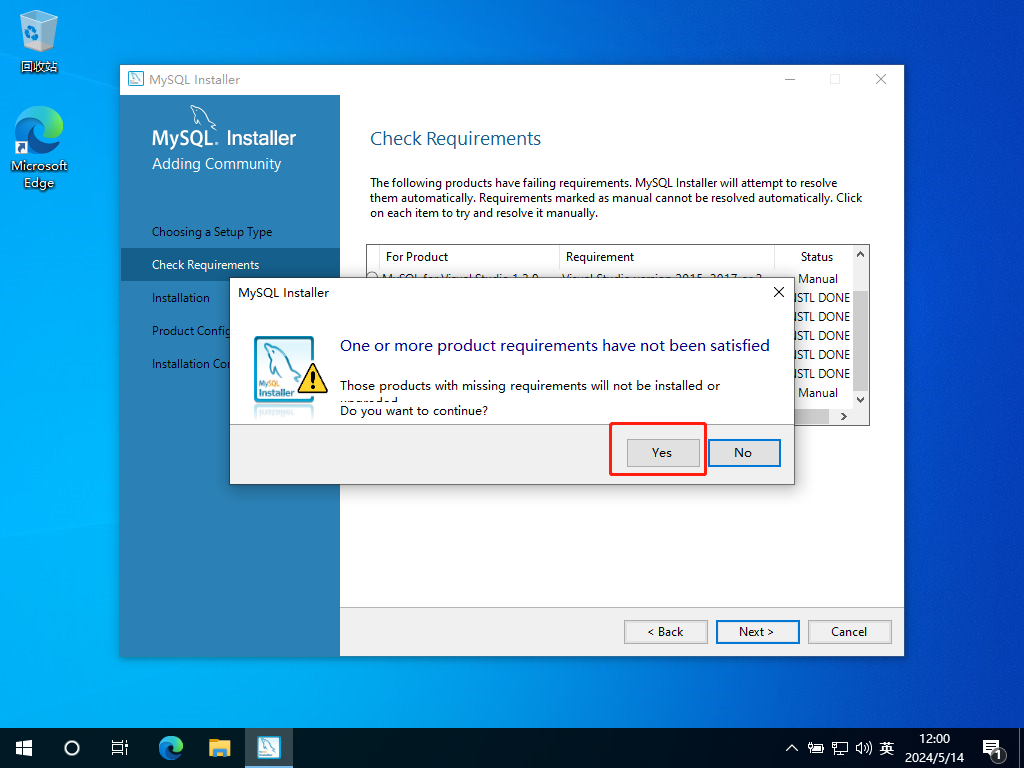Click the Next > button
This screenshot has height=768, width=1024.
[757, 632]
